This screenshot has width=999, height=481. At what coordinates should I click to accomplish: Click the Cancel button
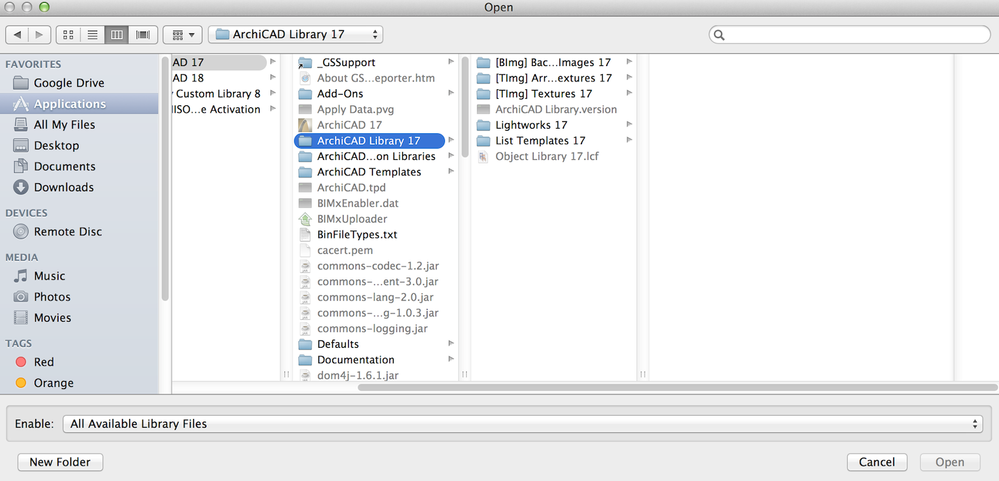(877, 463)
